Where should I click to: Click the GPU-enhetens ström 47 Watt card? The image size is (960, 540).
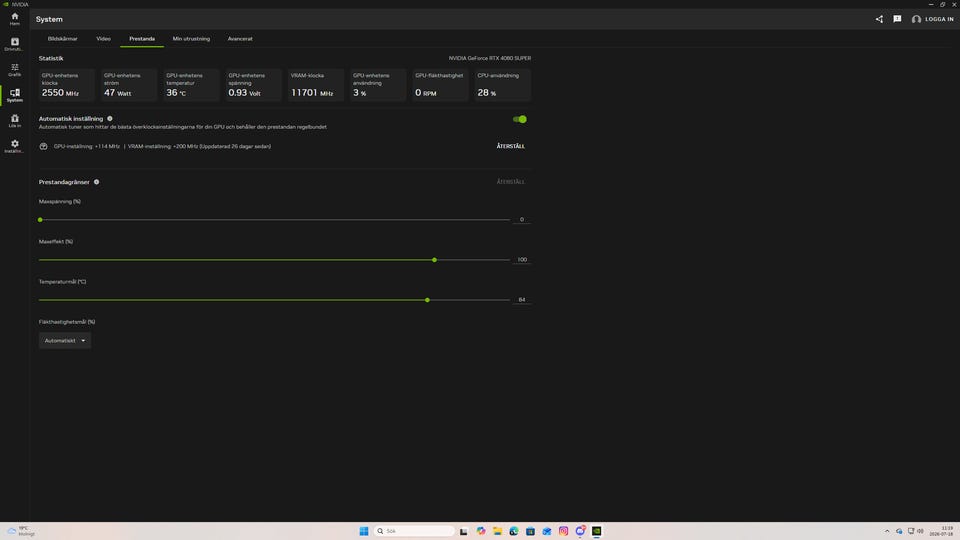129,85
